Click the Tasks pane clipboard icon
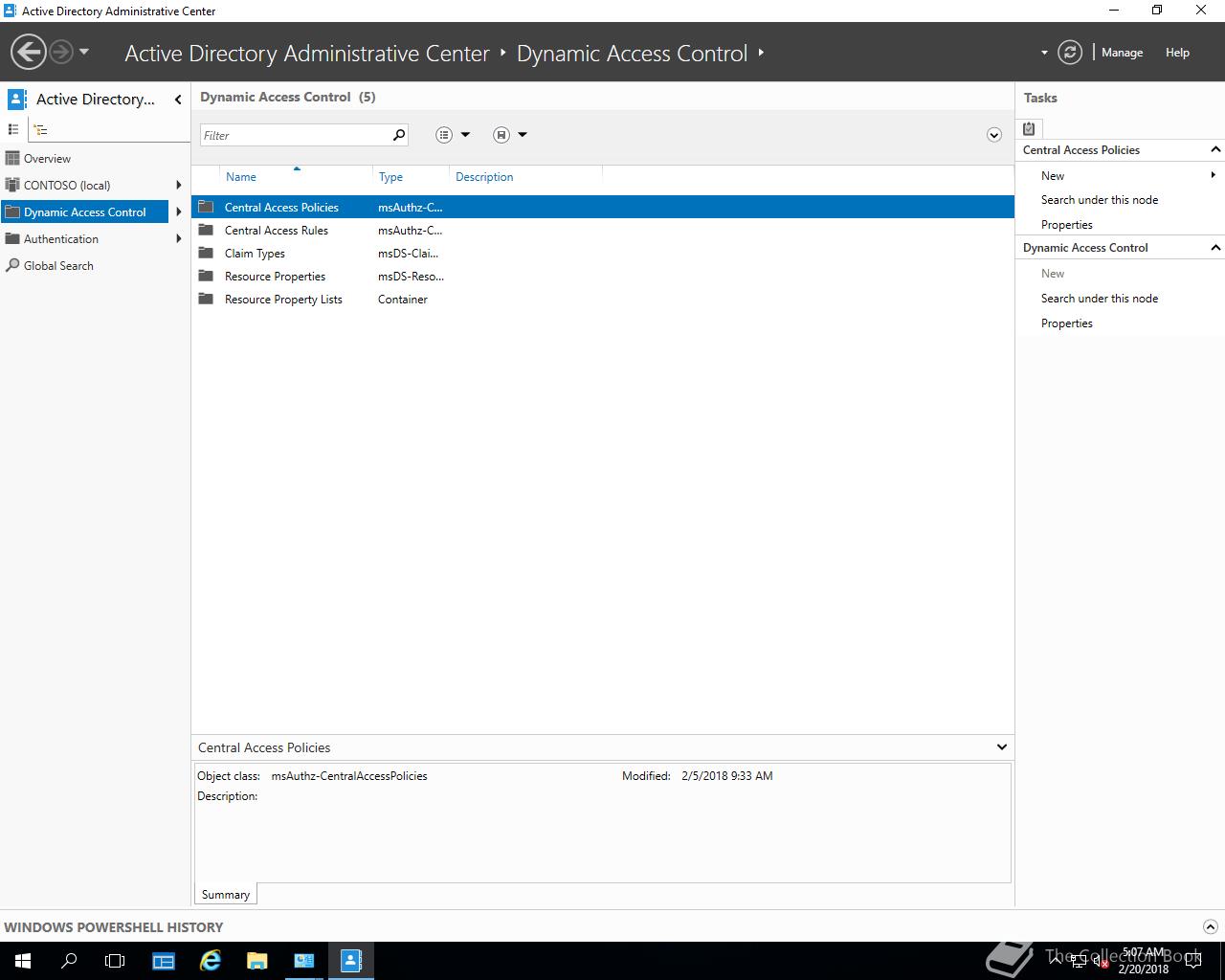 tap(1029, 129)
